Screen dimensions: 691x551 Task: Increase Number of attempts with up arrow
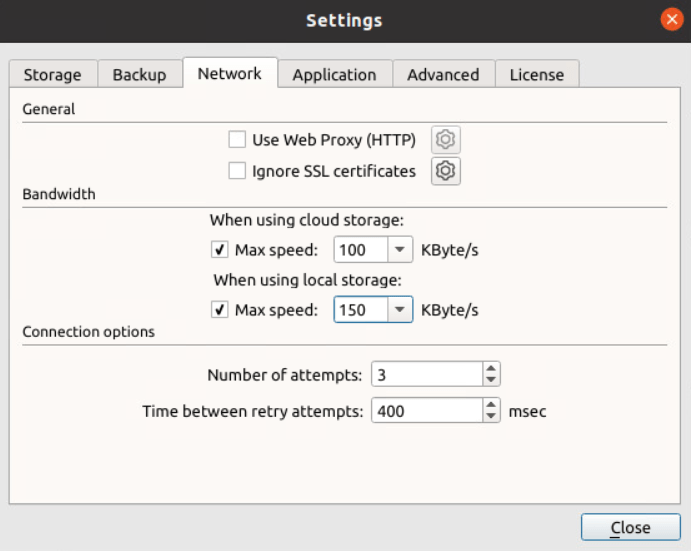click(x=491, y=369)
